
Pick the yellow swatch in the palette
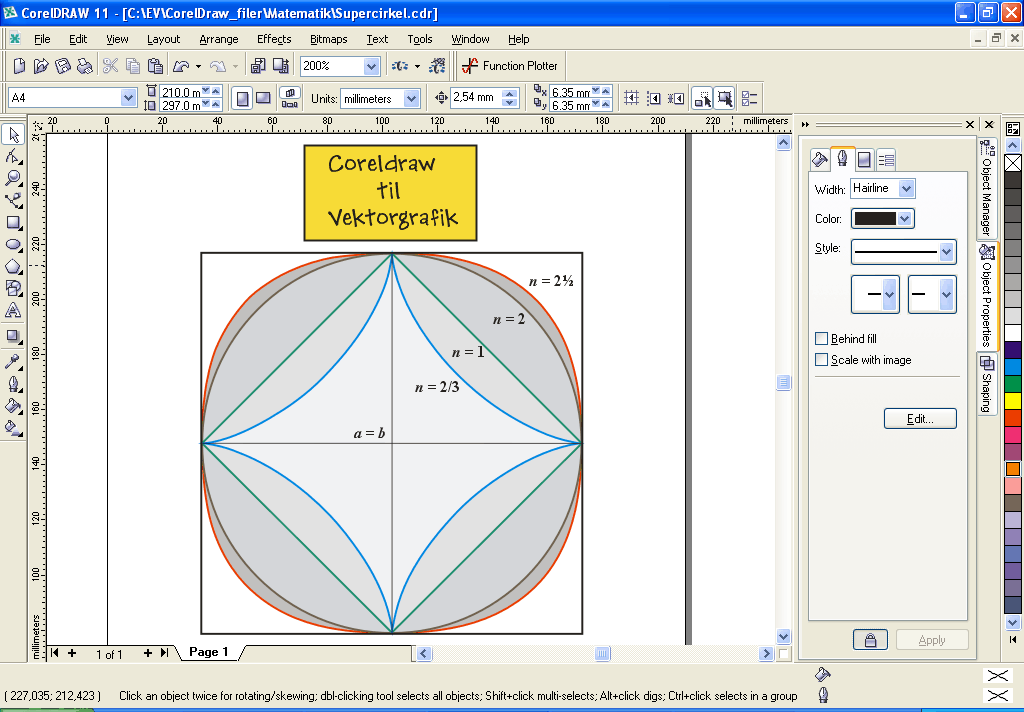click(1013, 400)
